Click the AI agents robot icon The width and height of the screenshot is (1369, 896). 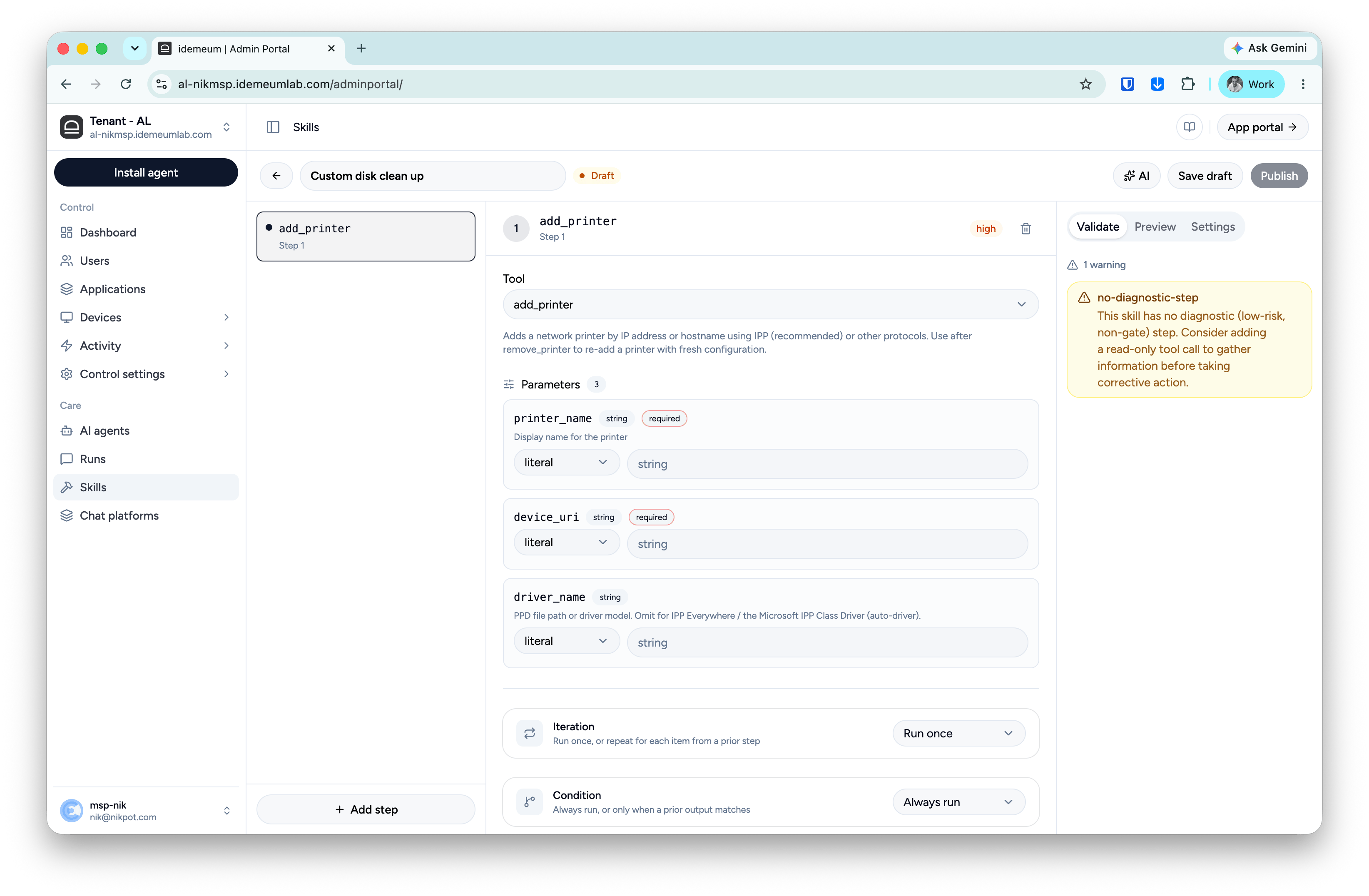[67, 431]
